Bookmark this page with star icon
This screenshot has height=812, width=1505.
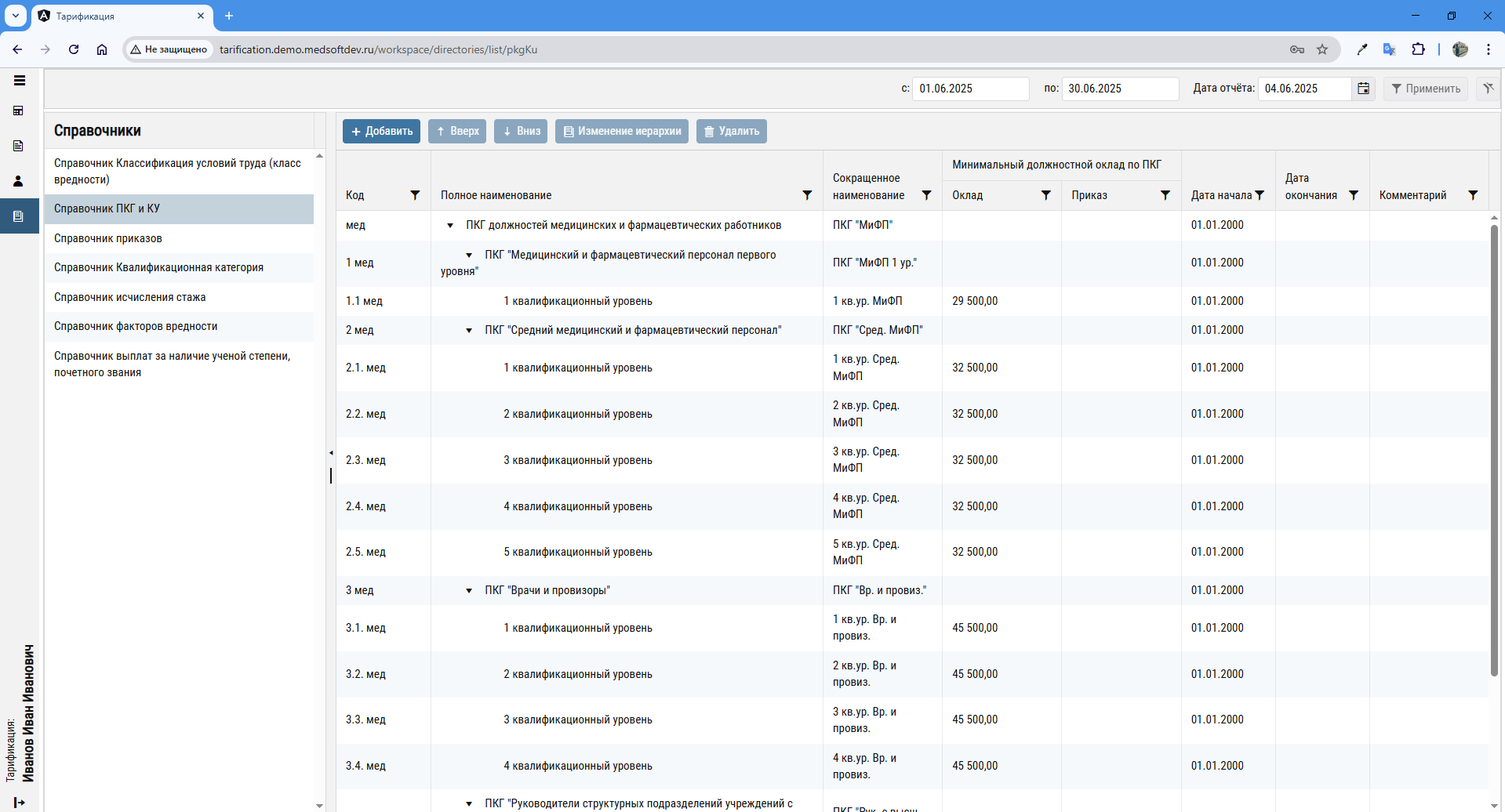1322,49
